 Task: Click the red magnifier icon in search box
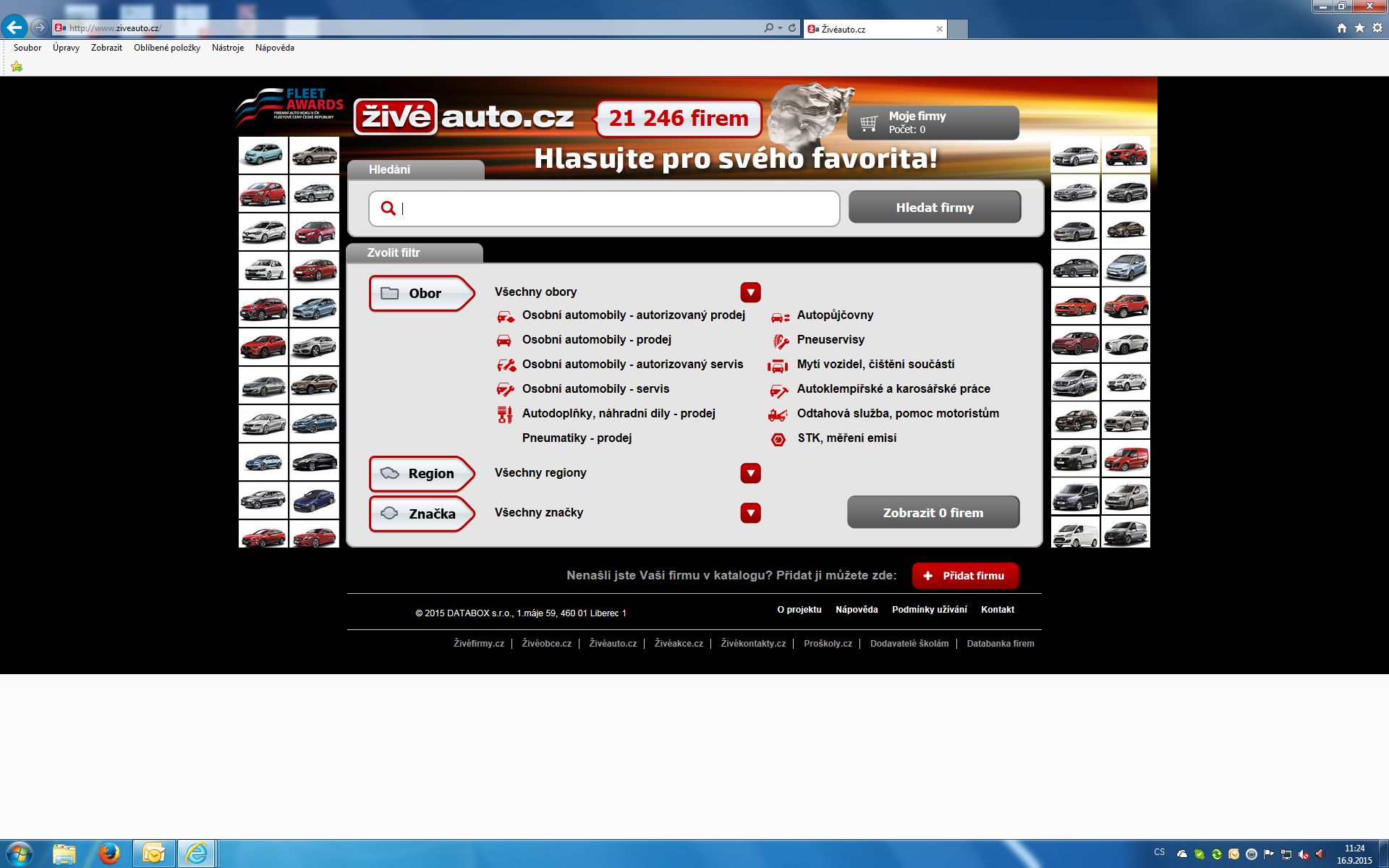[x=388, y=208]
